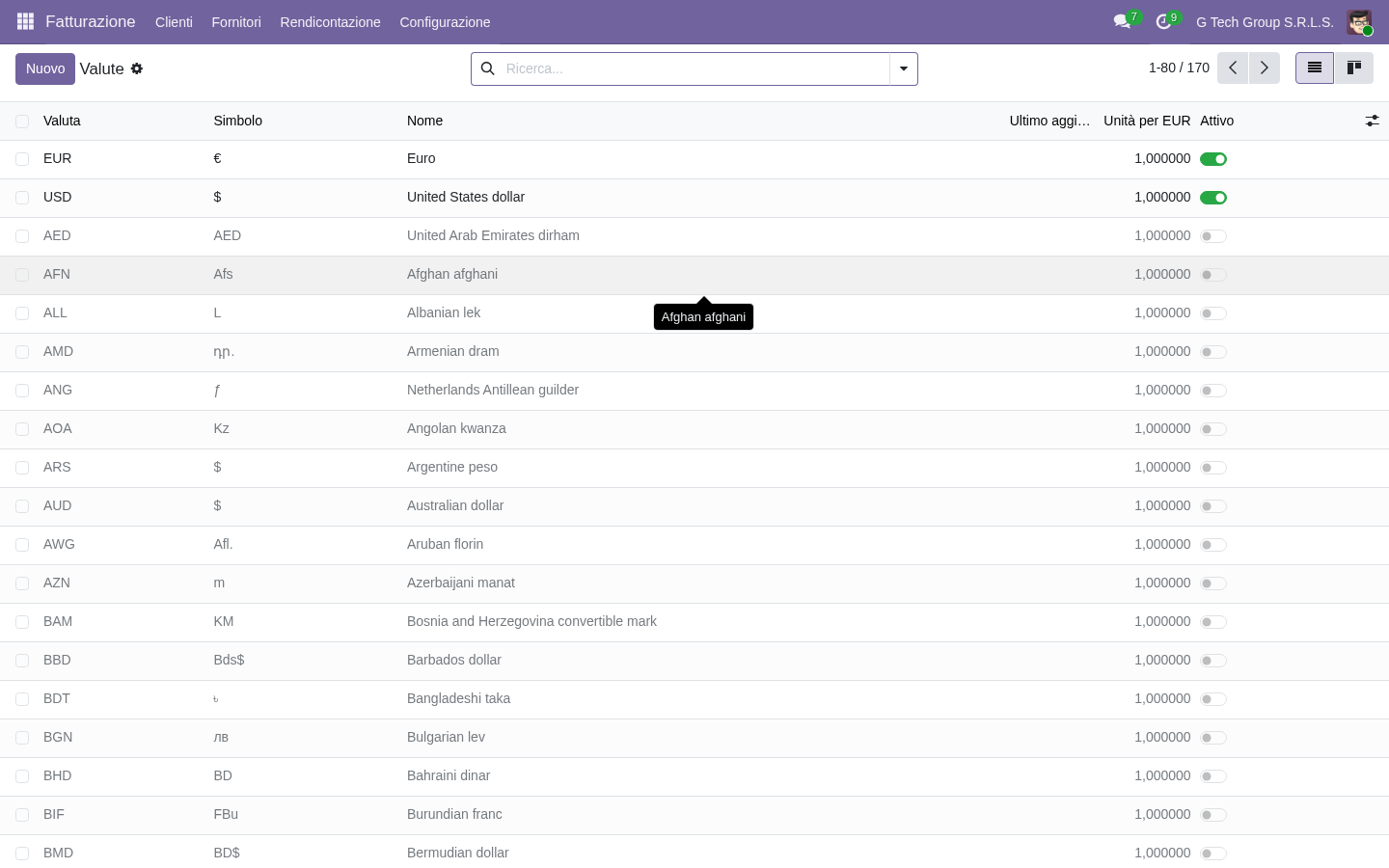Enable the Aruban florin active switch
1389x868 pixels.
1213,545
